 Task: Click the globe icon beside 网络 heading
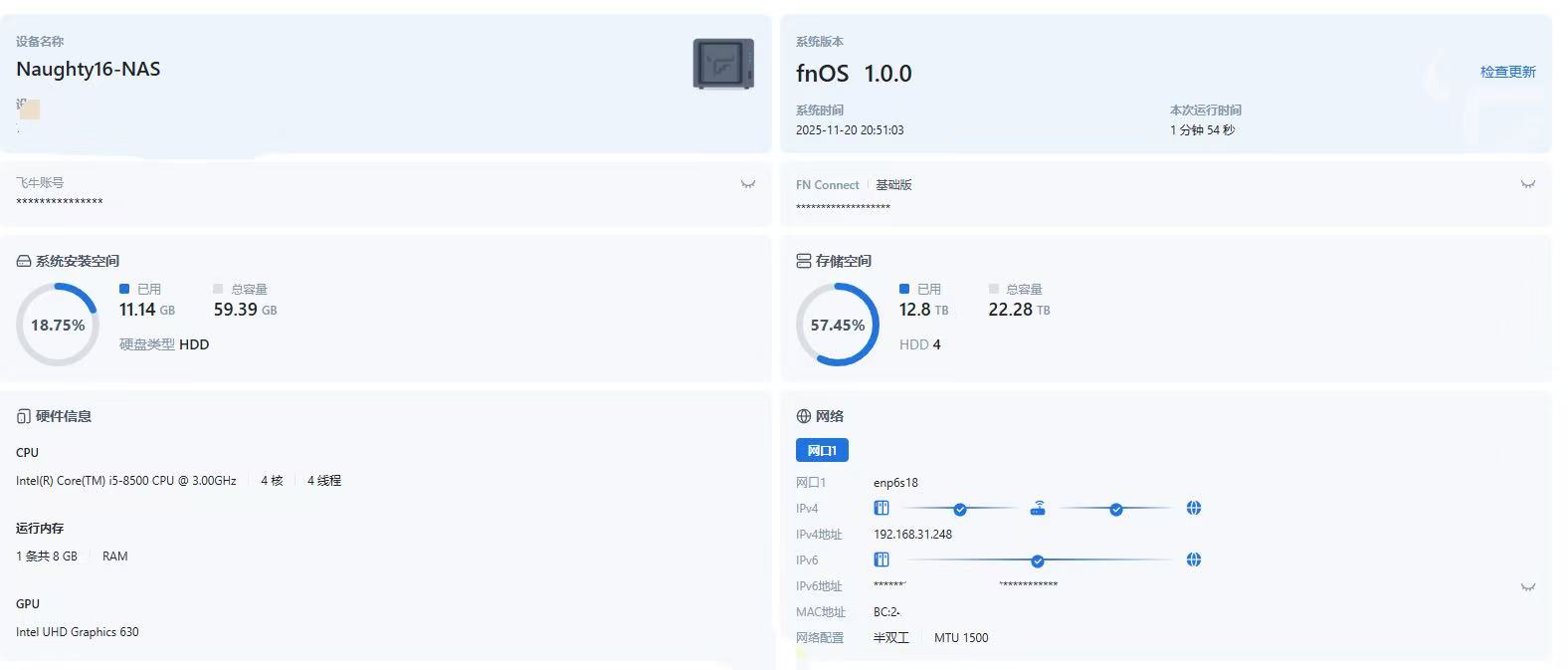(804, 416)
